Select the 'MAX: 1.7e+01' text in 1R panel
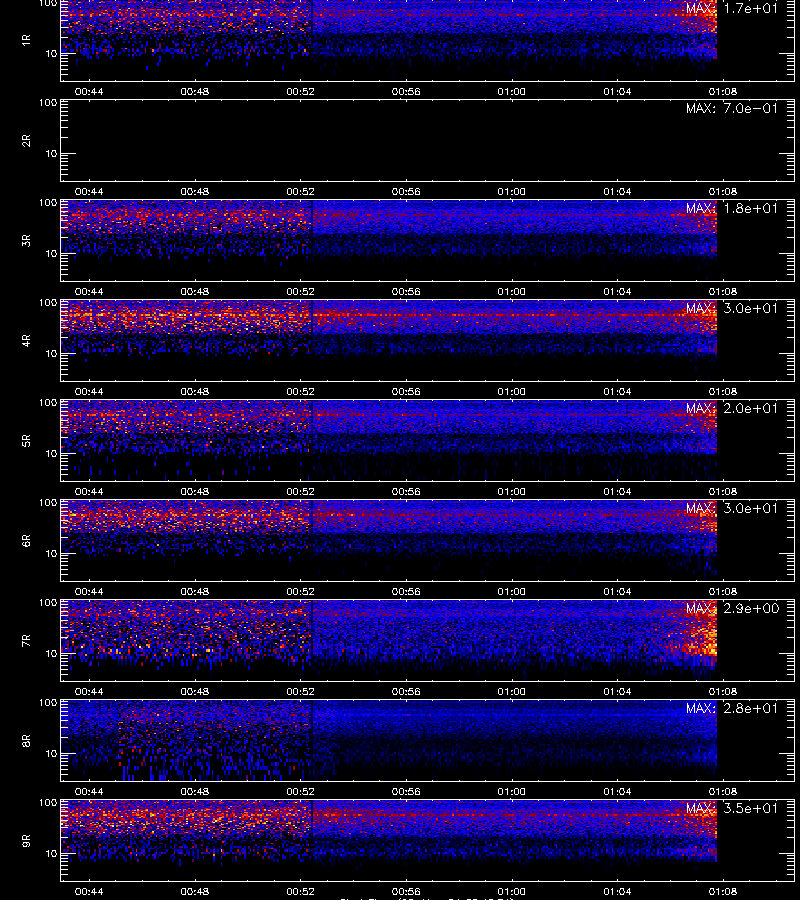Image resolution: width=800 pixels, height=900 pixels. click(x=732, y=8)
